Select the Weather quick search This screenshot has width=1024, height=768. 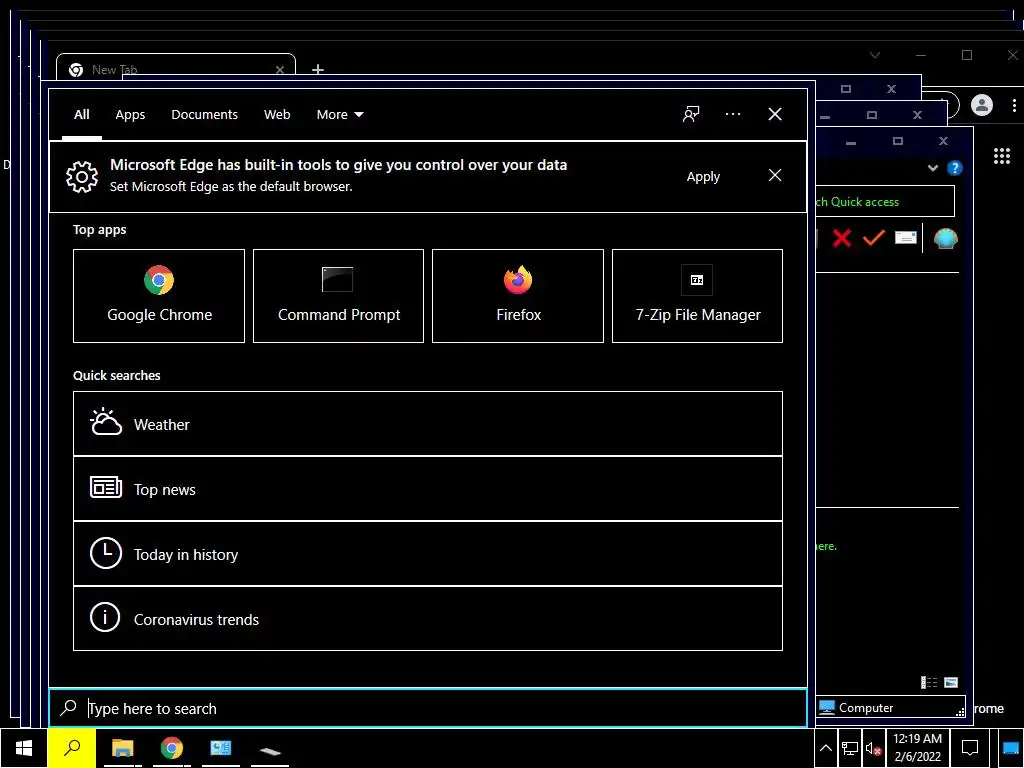(x=428, y=424)
